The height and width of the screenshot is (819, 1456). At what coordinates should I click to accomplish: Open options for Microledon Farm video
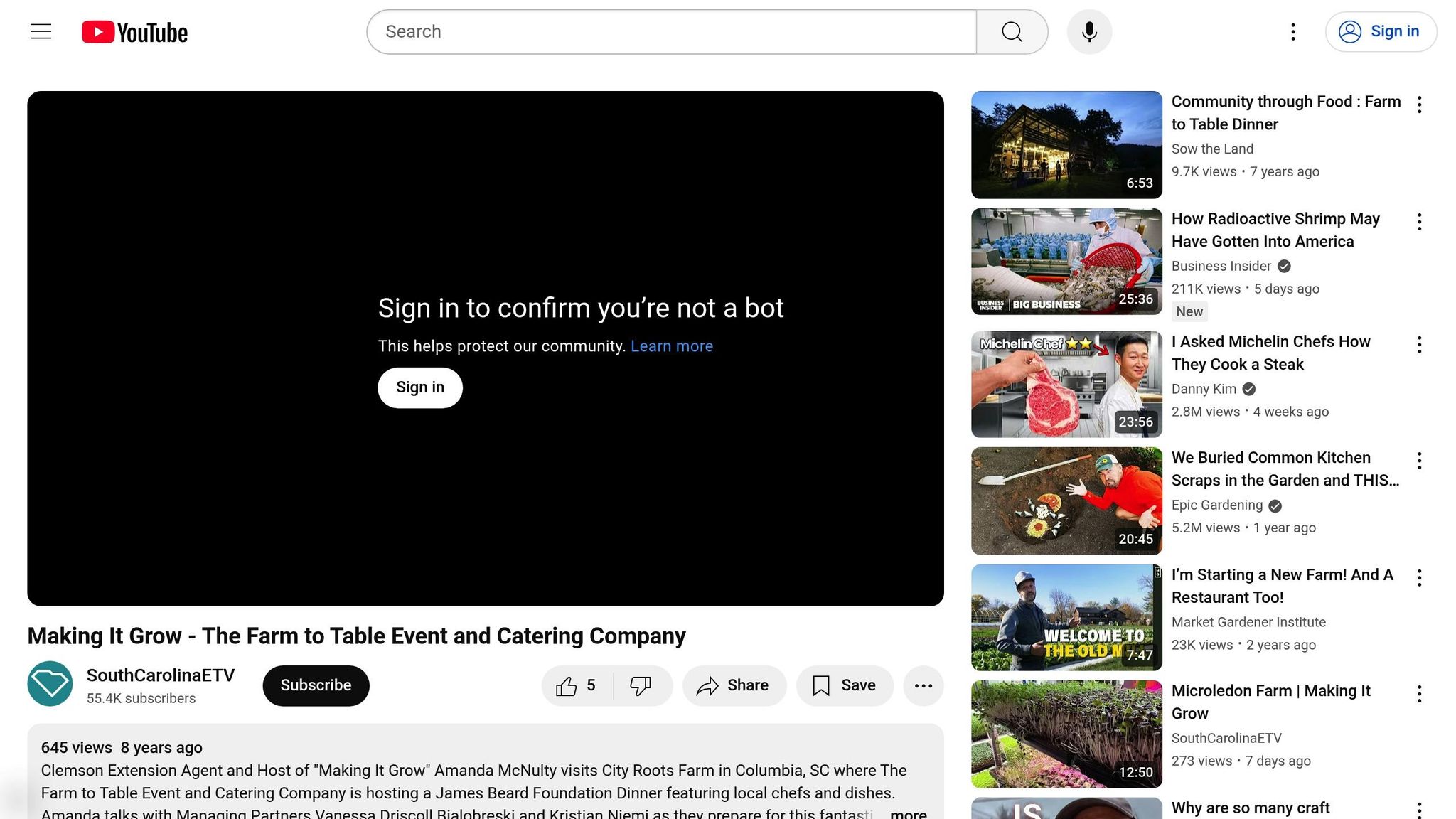[1419, 694]
